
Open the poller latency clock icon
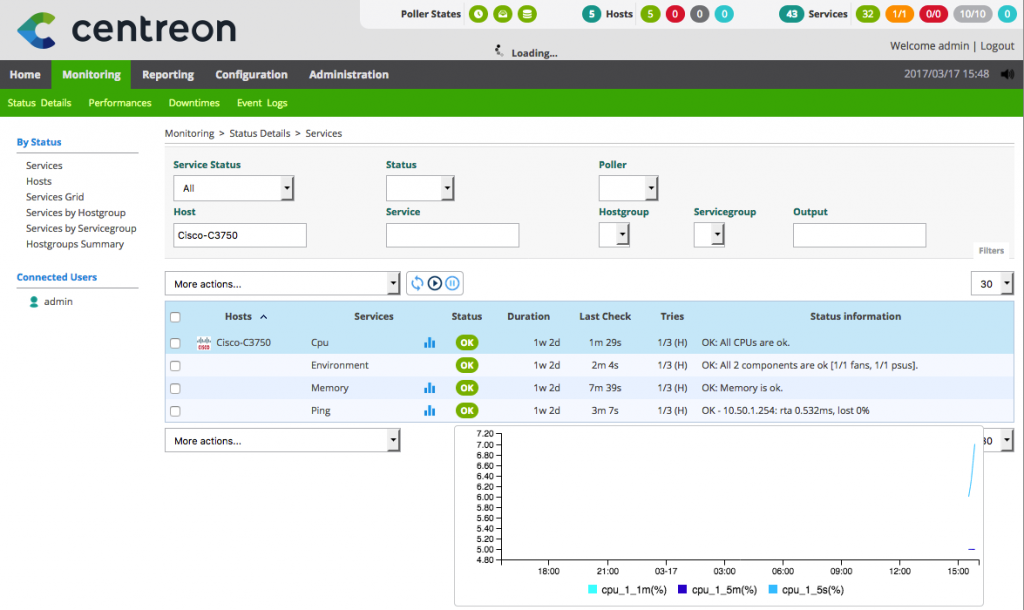[478, 14]
